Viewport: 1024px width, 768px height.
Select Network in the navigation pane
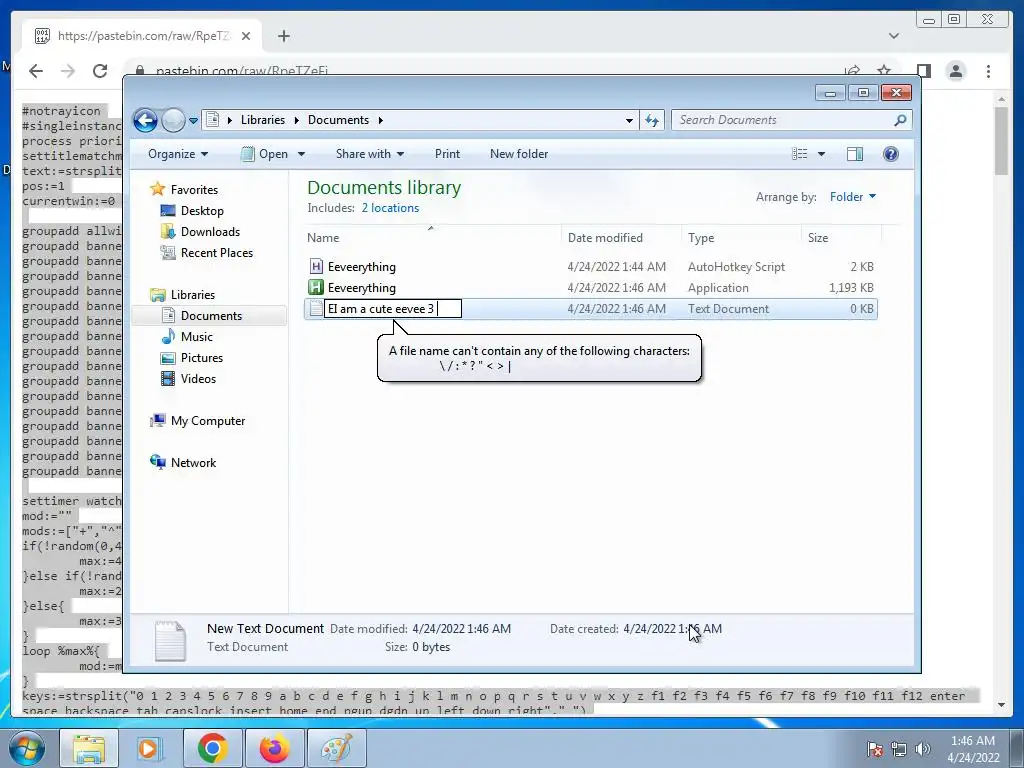click(x=184, y=462)
